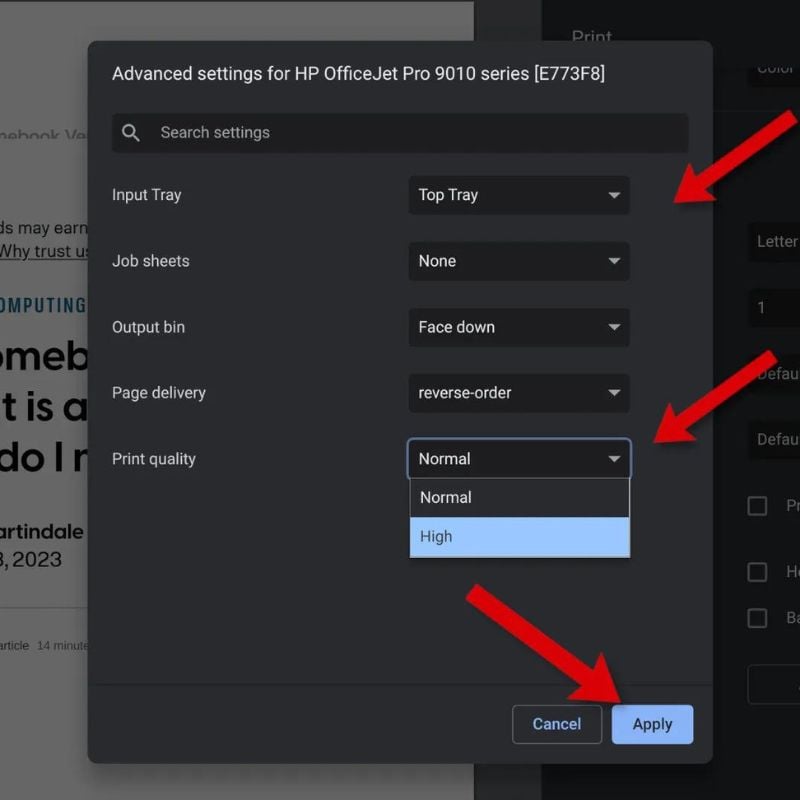
Task: Toggle the second checkbox in the Print panel
Action: (x=757, y=572)
